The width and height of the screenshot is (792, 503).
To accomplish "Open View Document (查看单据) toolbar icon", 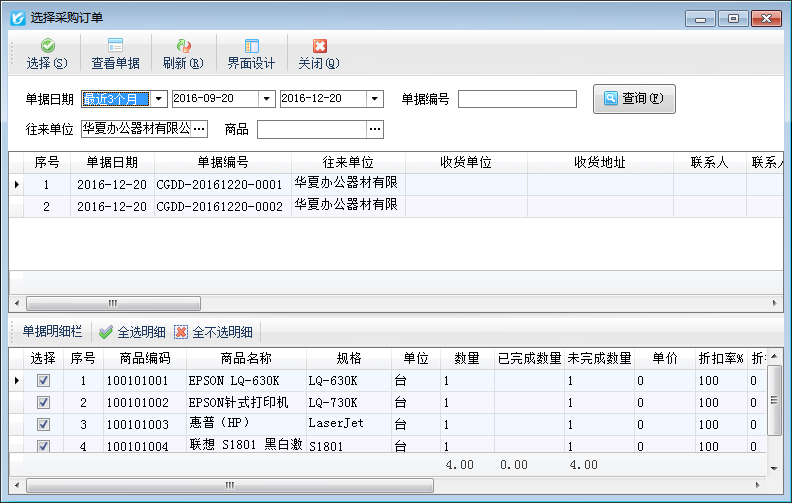I will [x=115, y=46].
